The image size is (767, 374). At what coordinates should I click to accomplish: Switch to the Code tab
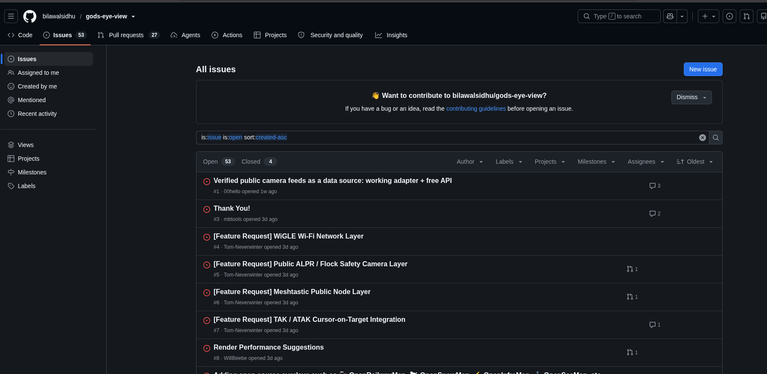20,35
